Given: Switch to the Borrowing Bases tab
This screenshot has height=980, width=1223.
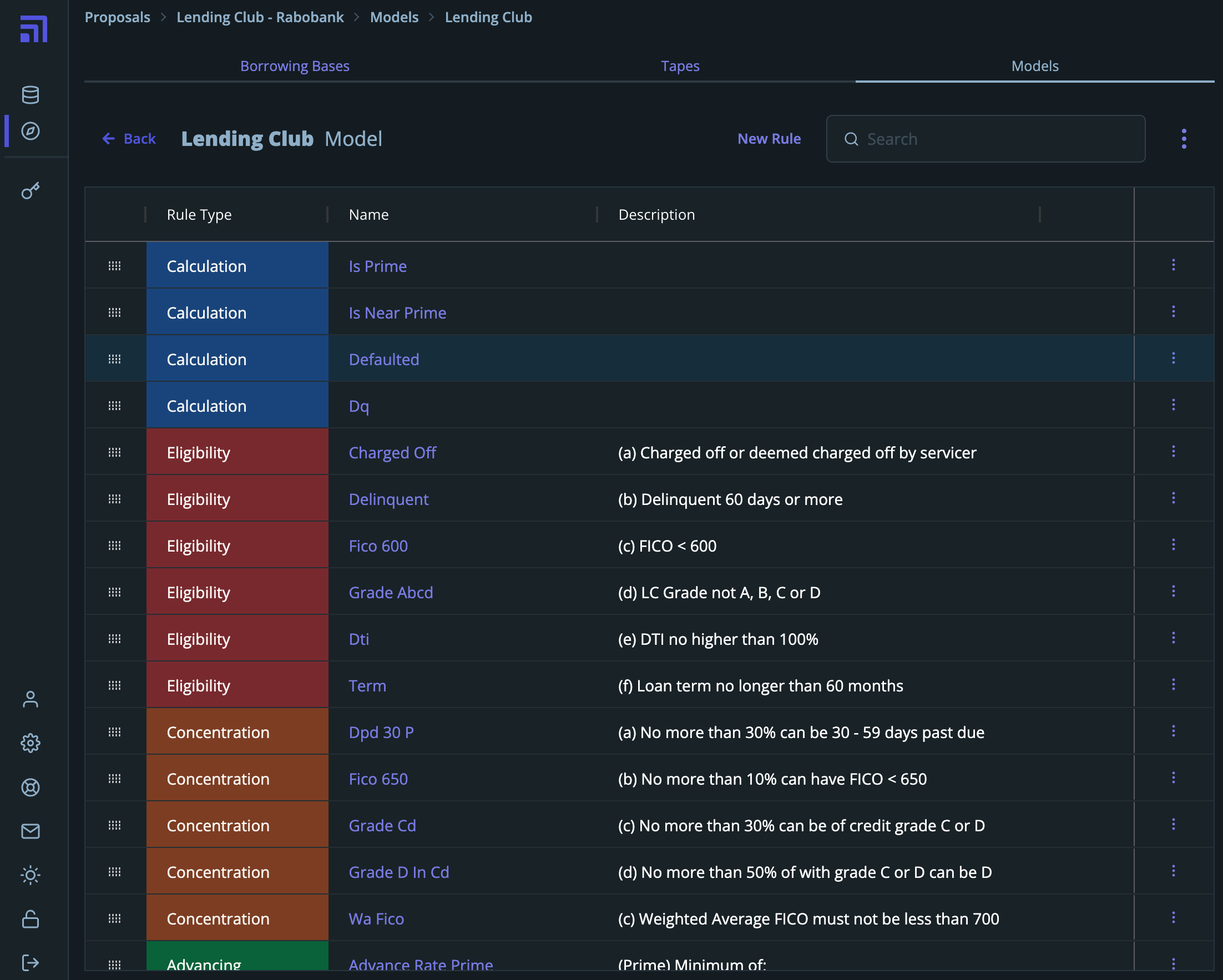Looking at the screenshot, I should click(x=295, y=66).
